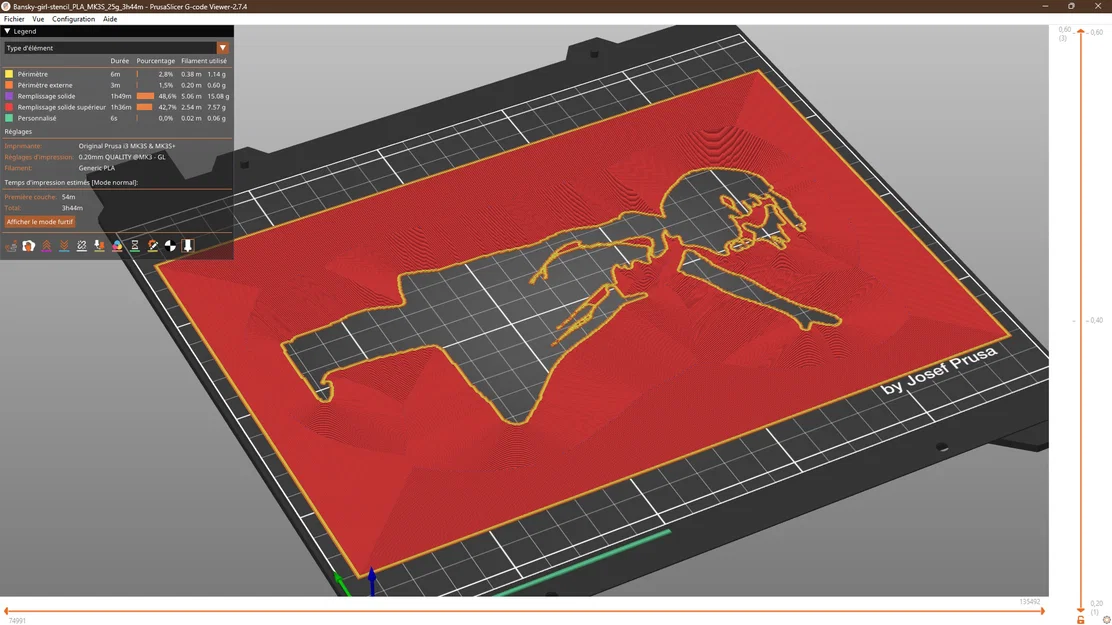Toggle retractions icon with upward chevrons
This screenshot has width=1112, height=625.
point(46,245)
